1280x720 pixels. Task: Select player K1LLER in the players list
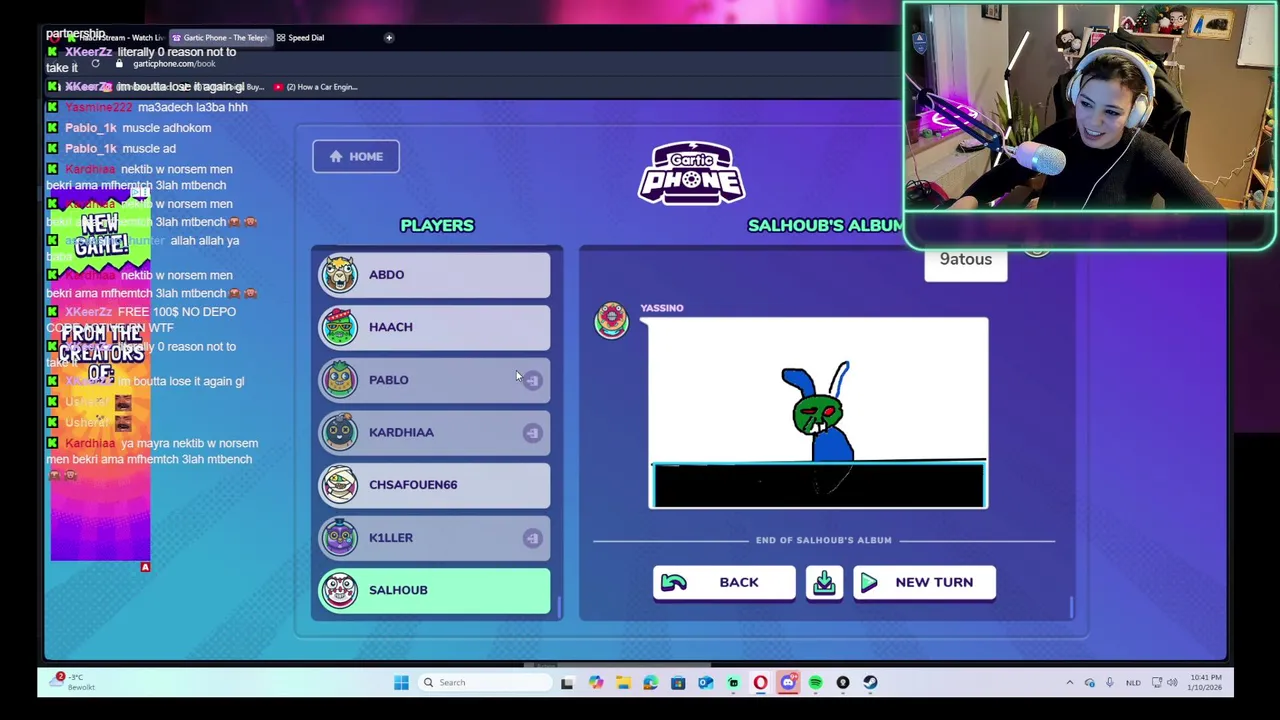tap(434, 538)
